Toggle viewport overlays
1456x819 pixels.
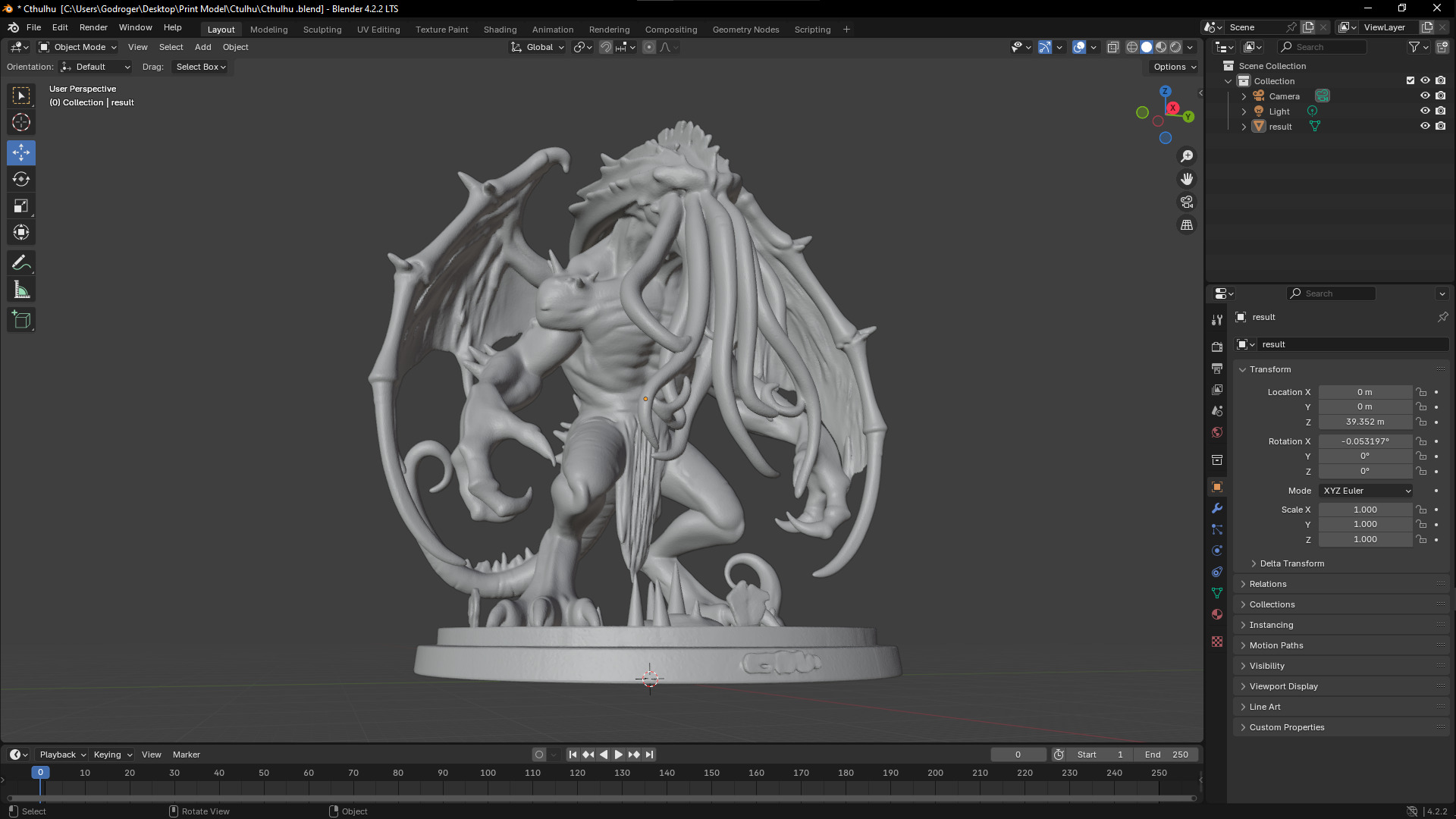pos(1079,47)
